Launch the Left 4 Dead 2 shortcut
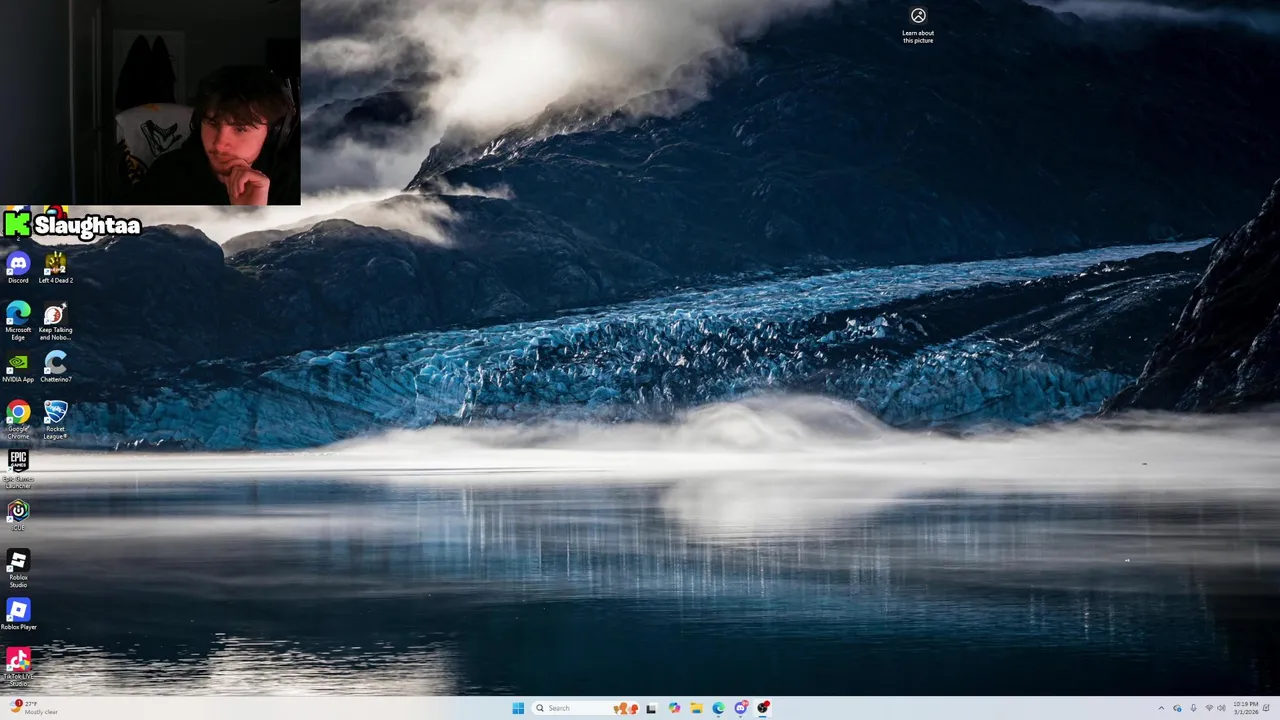This screenshot has width=1280, height=720. (x=55, y=268)
